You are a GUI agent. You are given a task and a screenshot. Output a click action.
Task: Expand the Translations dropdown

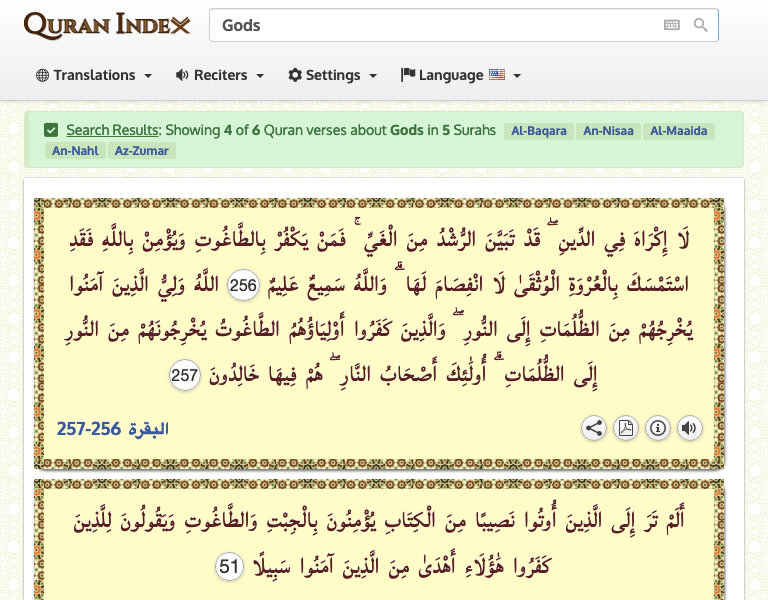pos(94,75)
